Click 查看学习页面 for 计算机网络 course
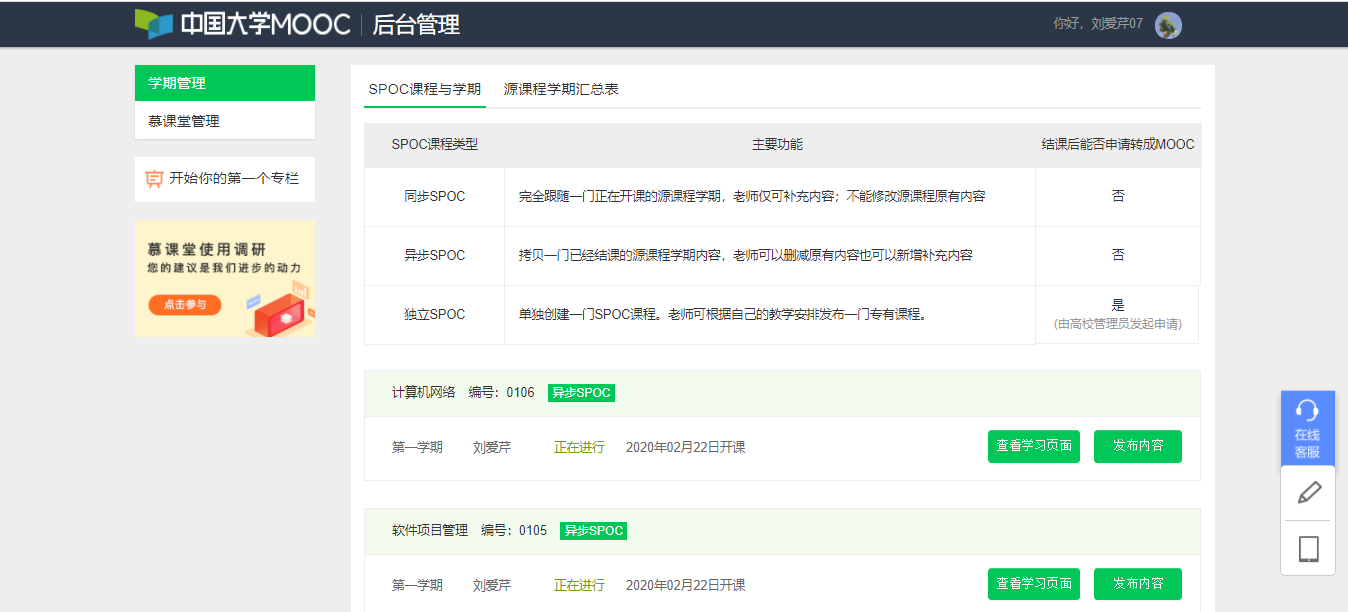The image size is (1348, 612). click(1033, 446)
